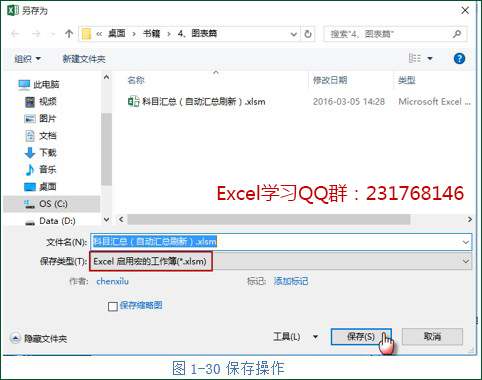Open the help icon
Screen dimensions: 482x380
[x=459, y=59]
